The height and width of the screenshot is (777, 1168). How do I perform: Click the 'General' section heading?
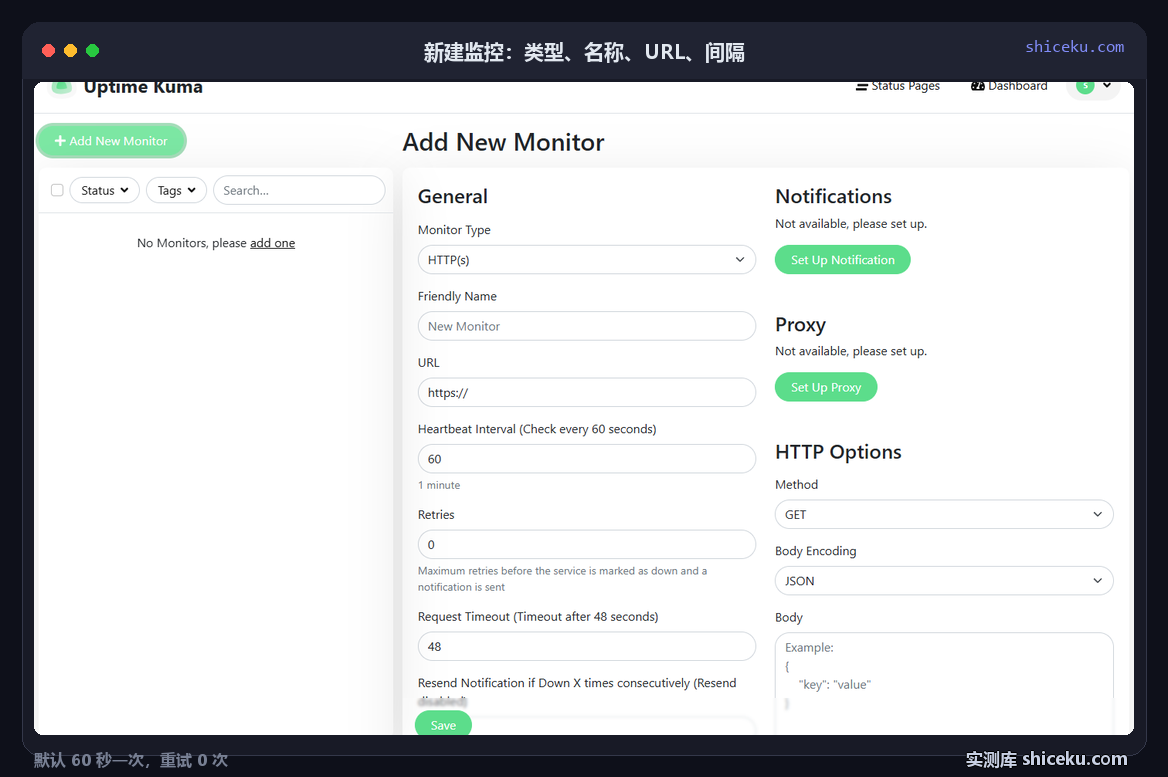coord(453,196)
